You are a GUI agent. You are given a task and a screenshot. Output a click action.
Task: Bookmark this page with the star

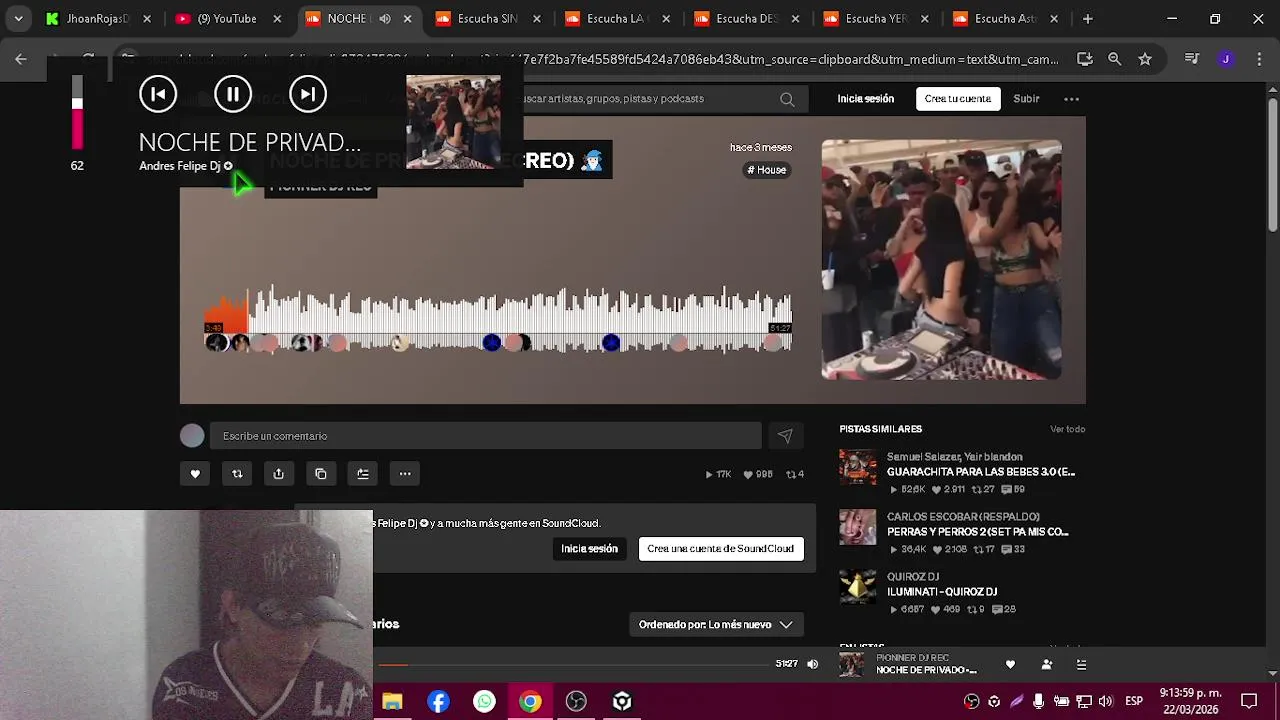(x=1145, y=59)
